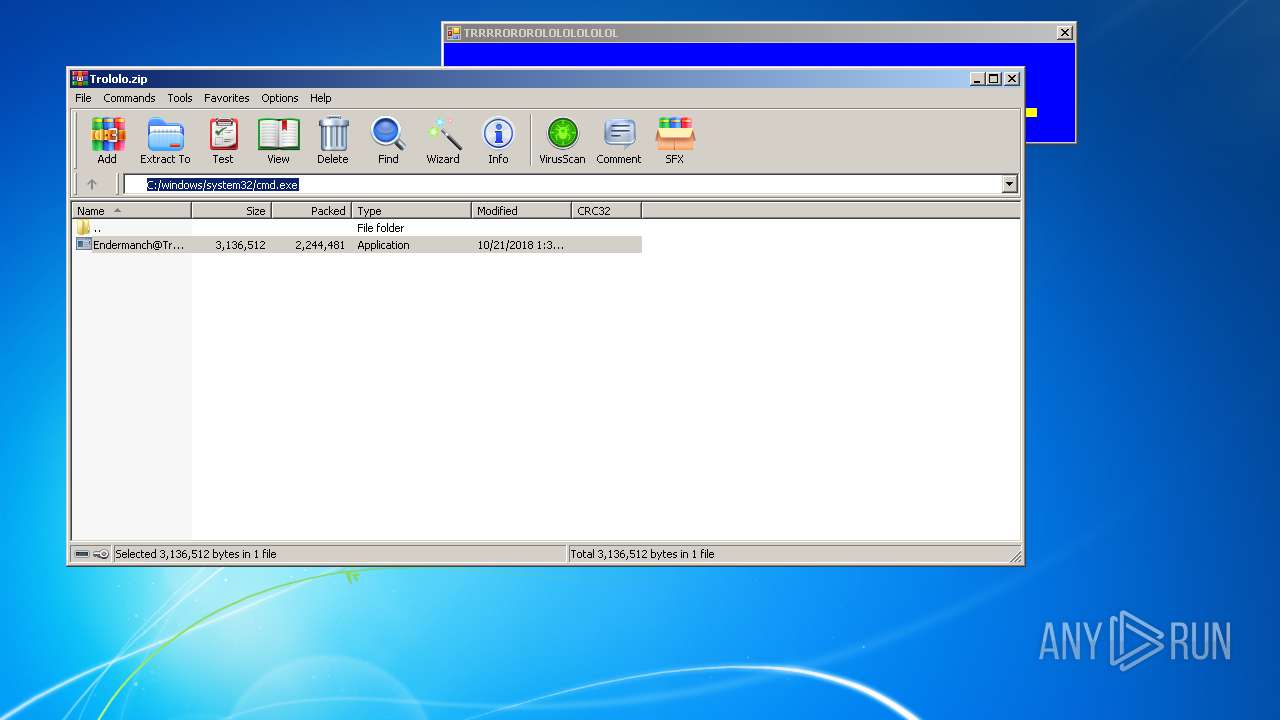Click the 3,136,512 size value
Viewport: 1280px width, 720px height.
click(240, 245)
